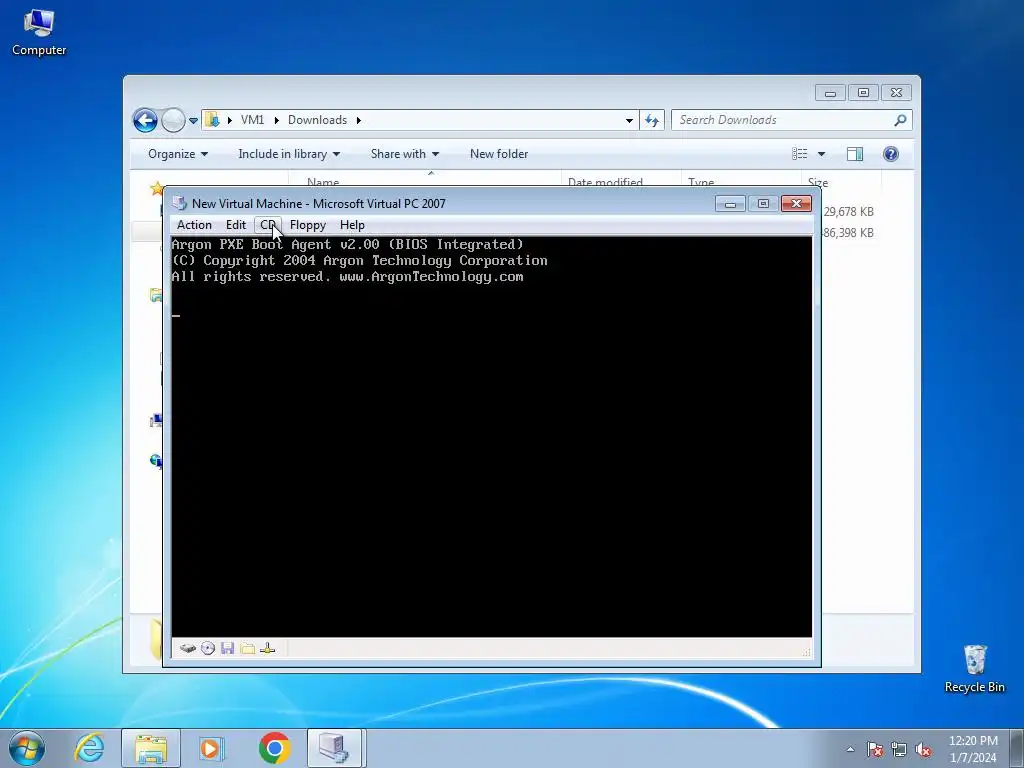
Task: Open the Computer desktop icon
Action: point(39,33)
